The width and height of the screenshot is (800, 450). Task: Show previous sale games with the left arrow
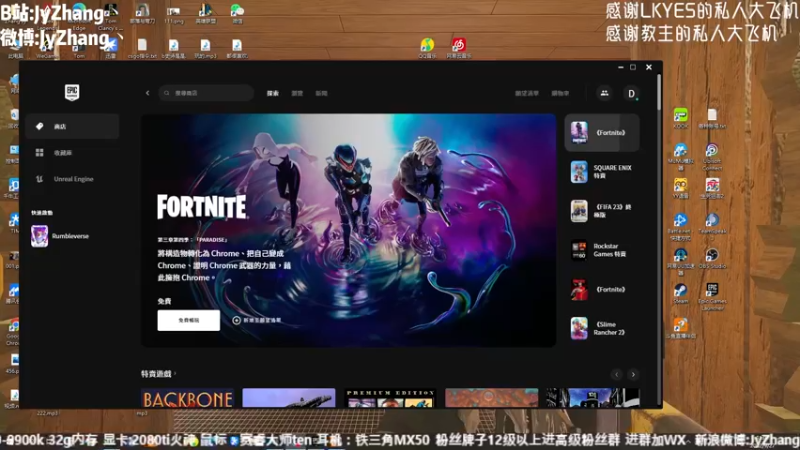616,374
